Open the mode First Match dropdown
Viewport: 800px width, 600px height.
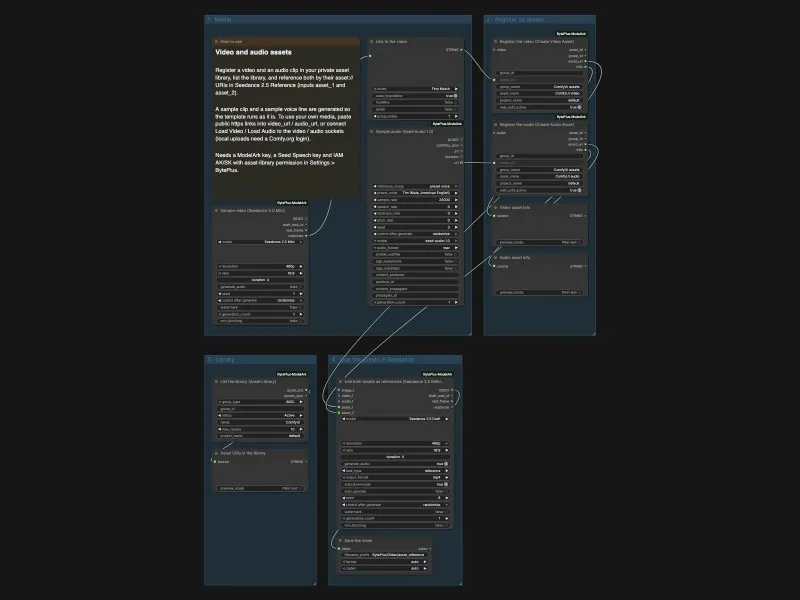[x=415, y=89]
